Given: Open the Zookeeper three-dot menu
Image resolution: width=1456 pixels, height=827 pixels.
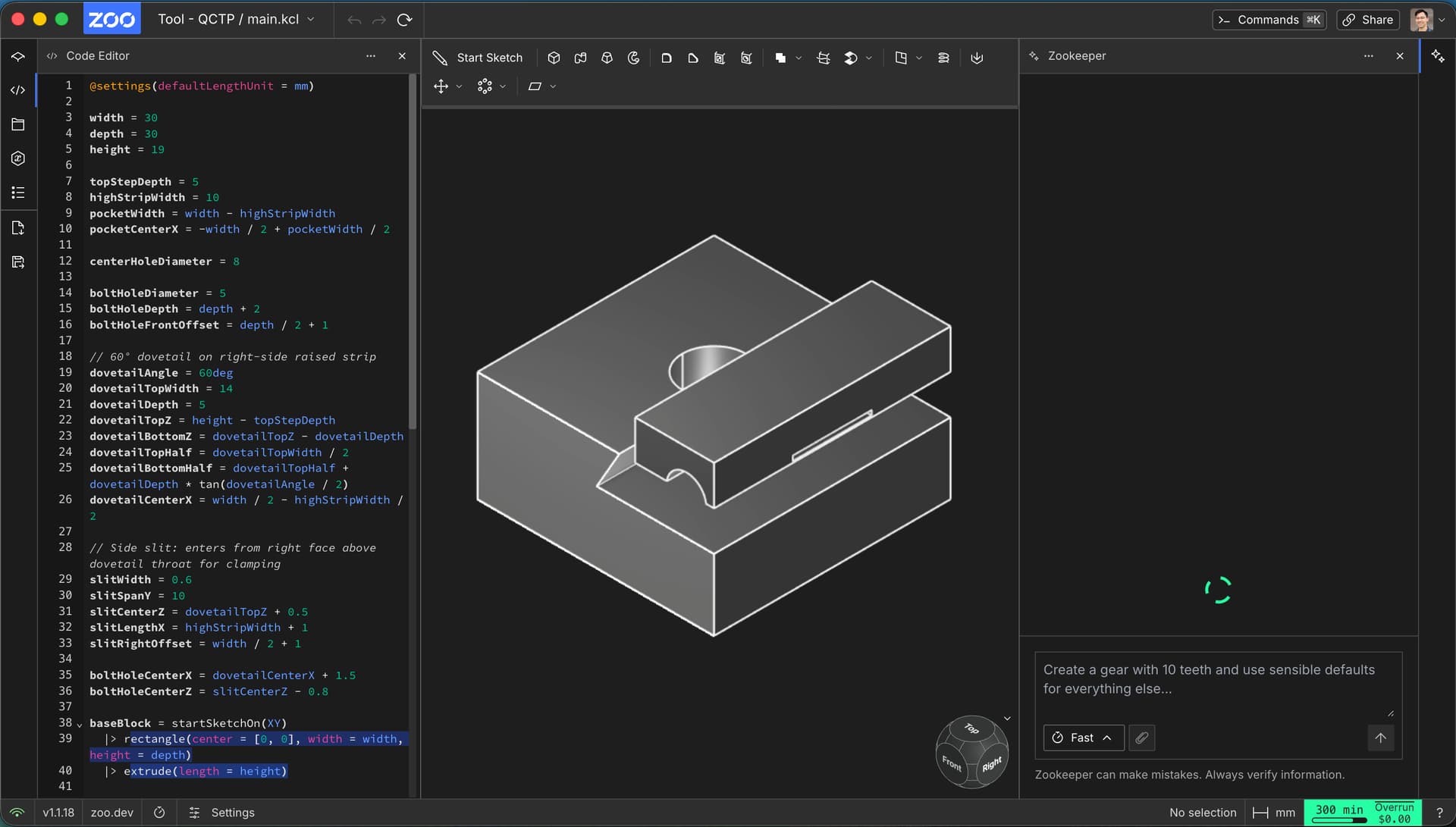Looking at the screenshot, I should (x=1369, y=56).
